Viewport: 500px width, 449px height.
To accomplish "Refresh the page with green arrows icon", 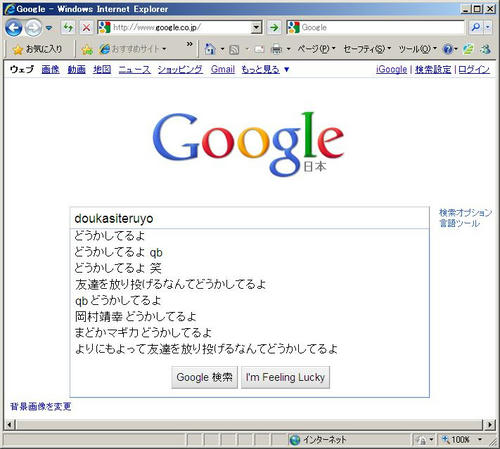I will pos(68,27).
